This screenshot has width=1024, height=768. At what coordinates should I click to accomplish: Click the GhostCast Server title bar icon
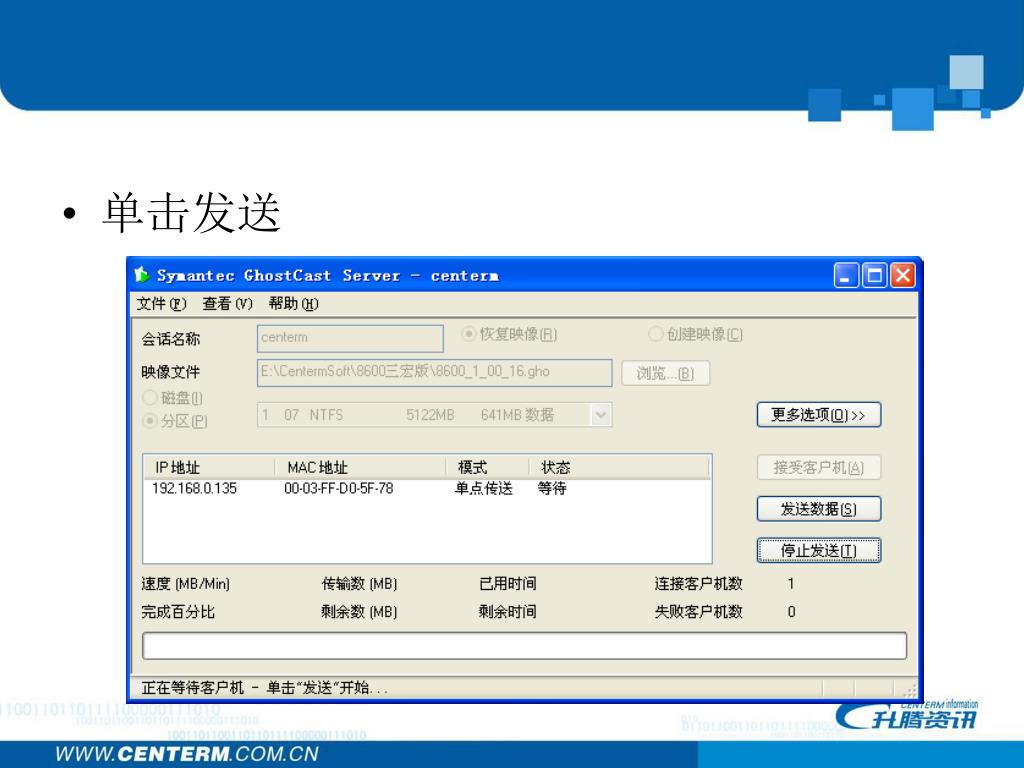[x=142, y=275]
